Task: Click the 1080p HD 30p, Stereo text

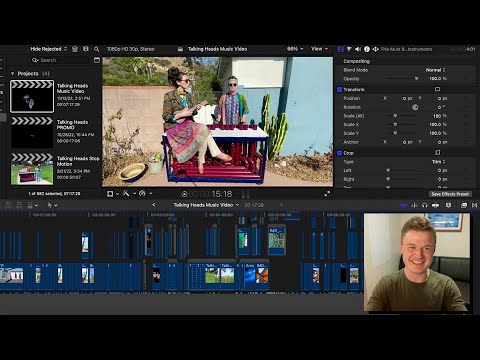Action: [x=131, y=49]
